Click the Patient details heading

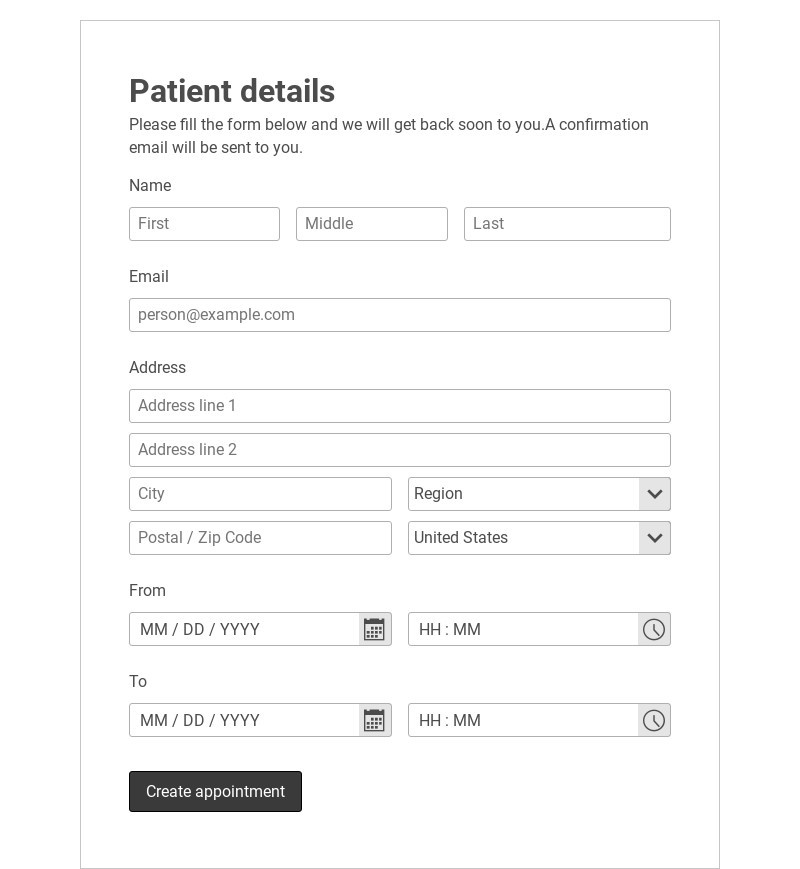[232, 91]
